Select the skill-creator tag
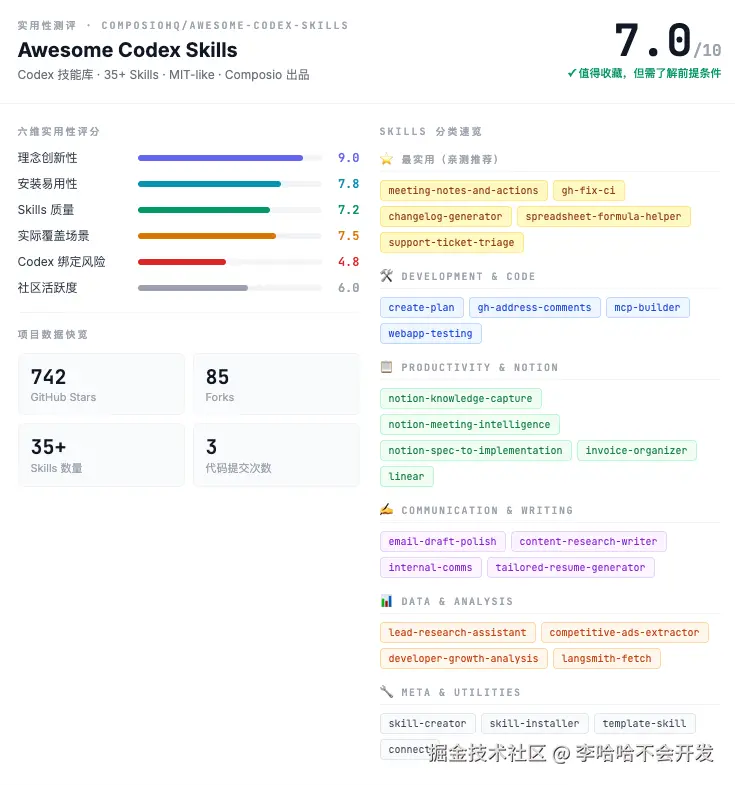This screenshot has height=785, width=735. tap(427, 723)
